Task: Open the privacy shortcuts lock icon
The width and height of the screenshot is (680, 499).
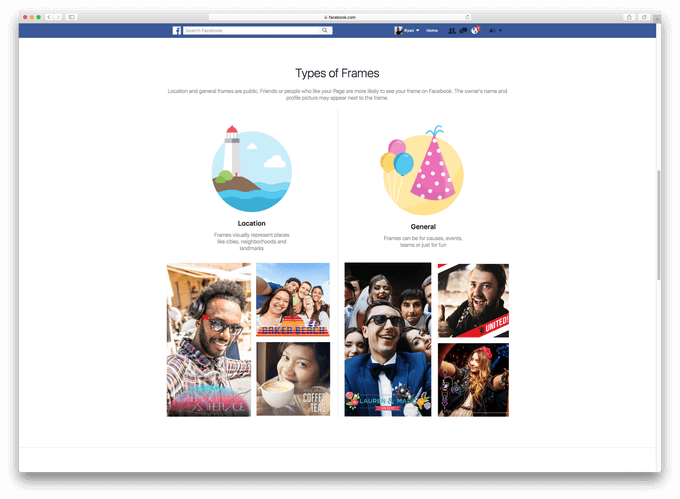Action: click(492, 30)
